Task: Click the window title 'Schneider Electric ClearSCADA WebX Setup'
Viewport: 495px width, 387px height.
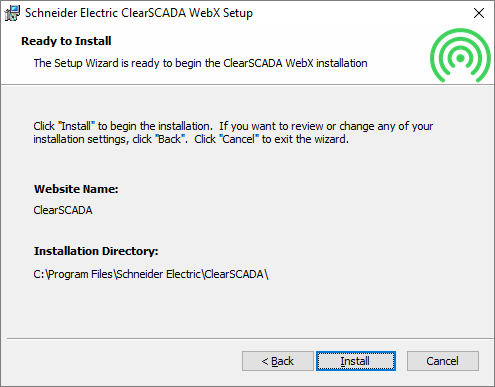Action: coord(139,13)
